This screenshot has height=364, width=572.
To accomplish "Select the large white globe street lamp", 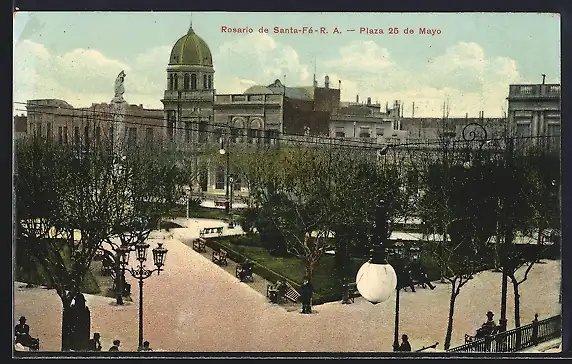I will [x=376, y=281].
